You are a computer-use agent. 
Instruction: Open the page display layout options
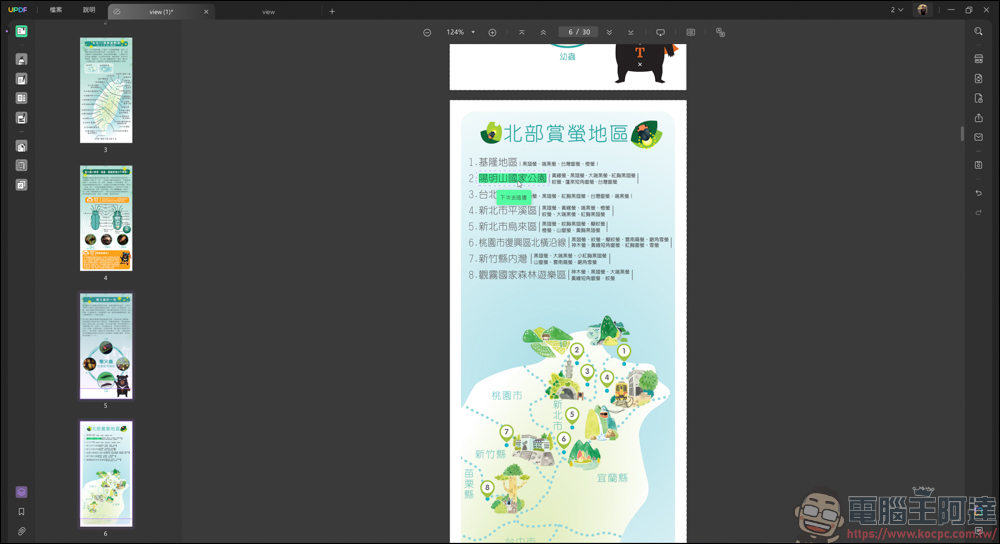point(690,32)
